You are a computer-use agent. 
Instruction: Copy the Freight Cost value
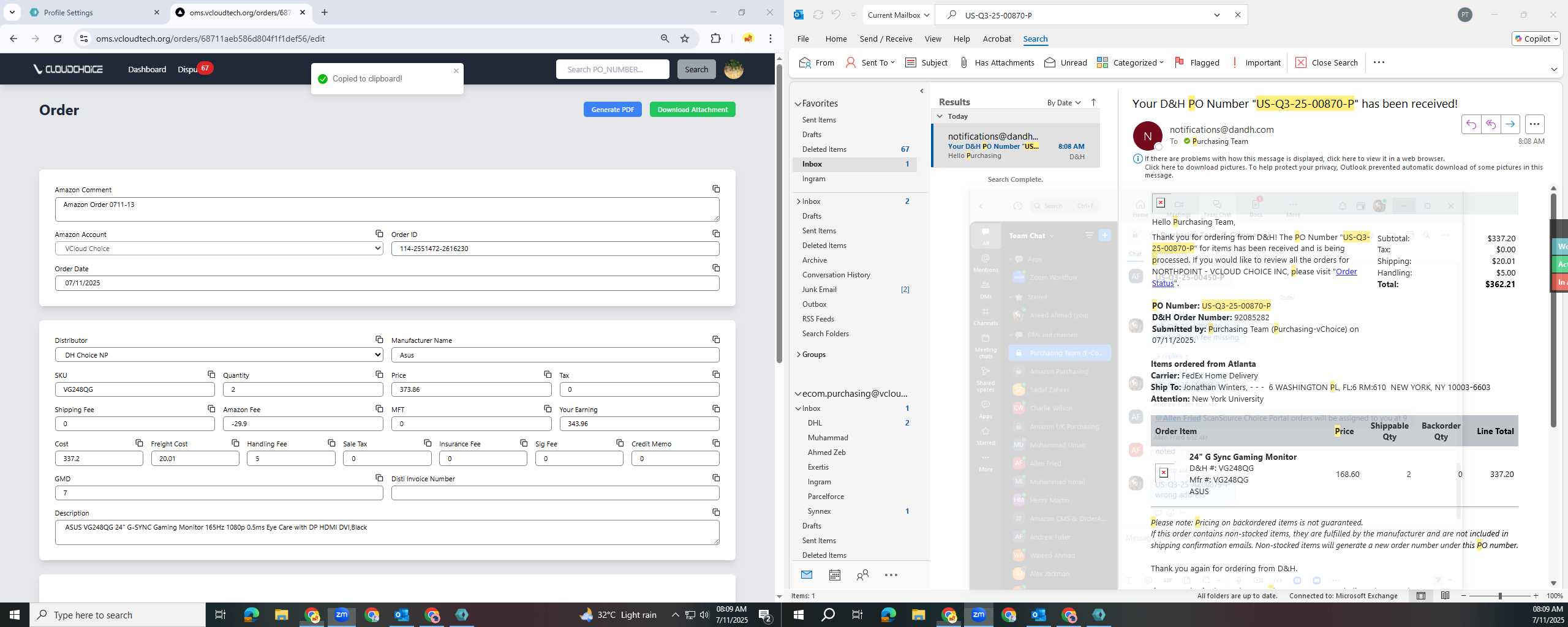[x=235, y=443]
